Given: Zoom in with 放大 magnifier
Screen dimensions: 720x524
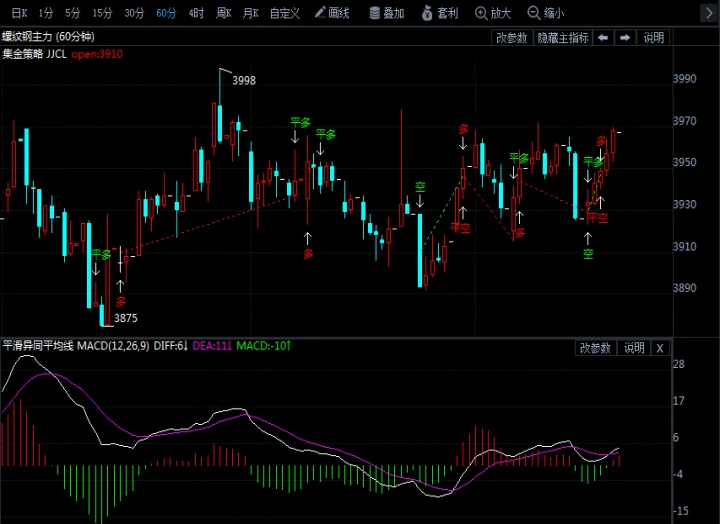Looking at the screenshot, I should point(493,13).
